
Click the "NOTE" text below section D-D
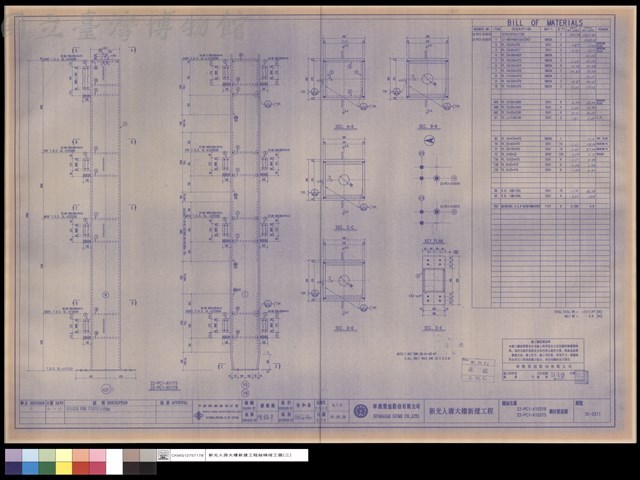423,356
